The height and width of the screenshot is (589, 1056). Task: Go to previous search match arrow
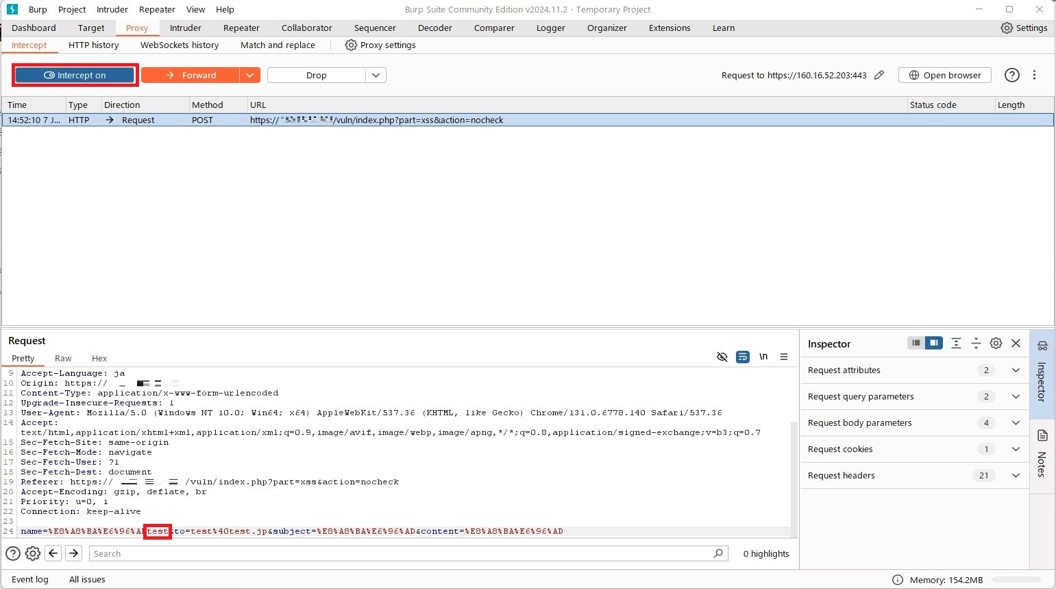[x=53, y=553]
